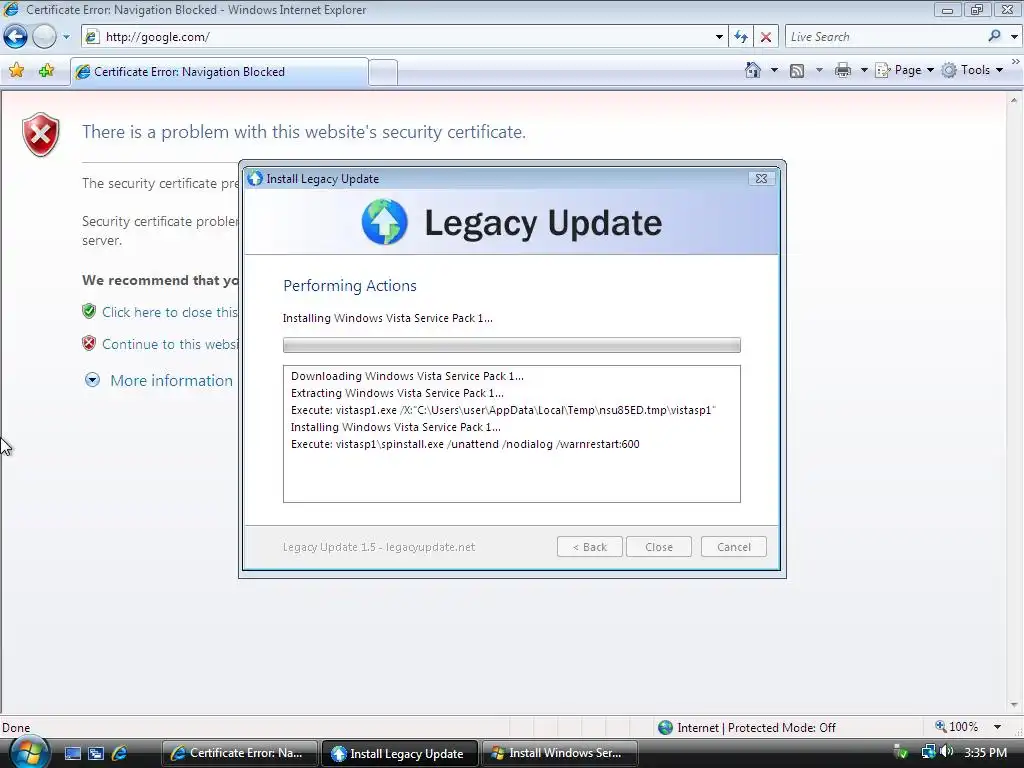The height and width of the screenshot is (768, 1024).
Task: Click the globe icon in Legacy Update title bar
Action: tap(255, 178)
